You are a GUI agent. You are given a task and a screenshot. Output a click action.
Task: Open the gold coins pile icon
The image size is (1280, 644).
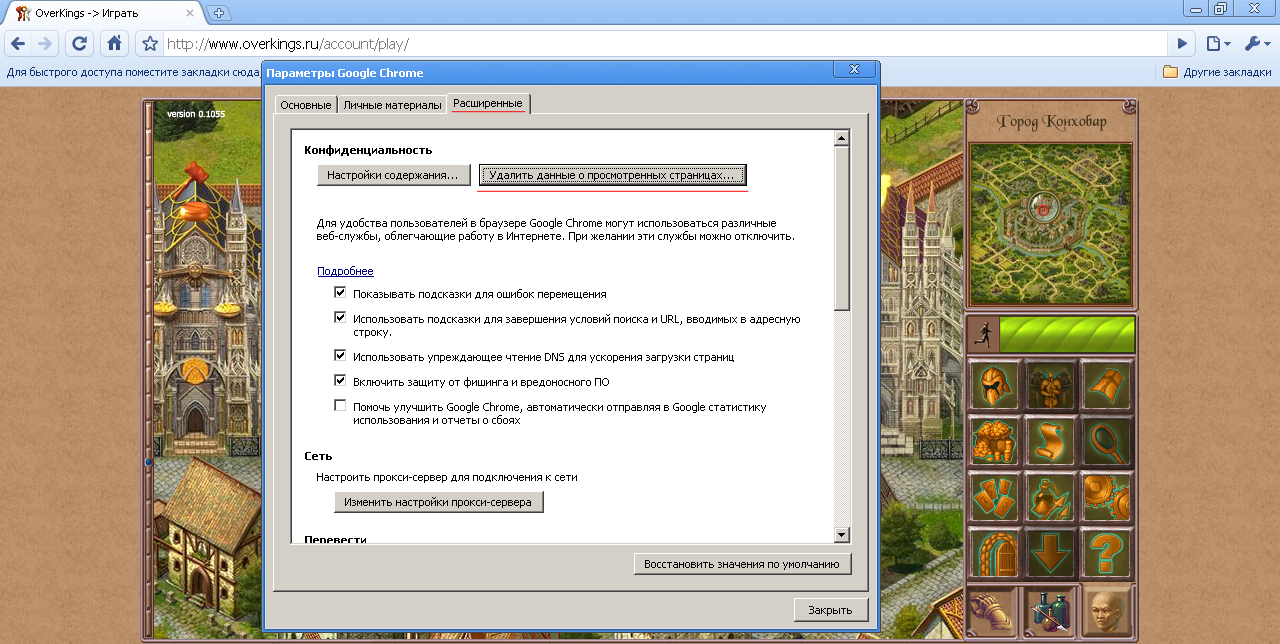[994, 441]
